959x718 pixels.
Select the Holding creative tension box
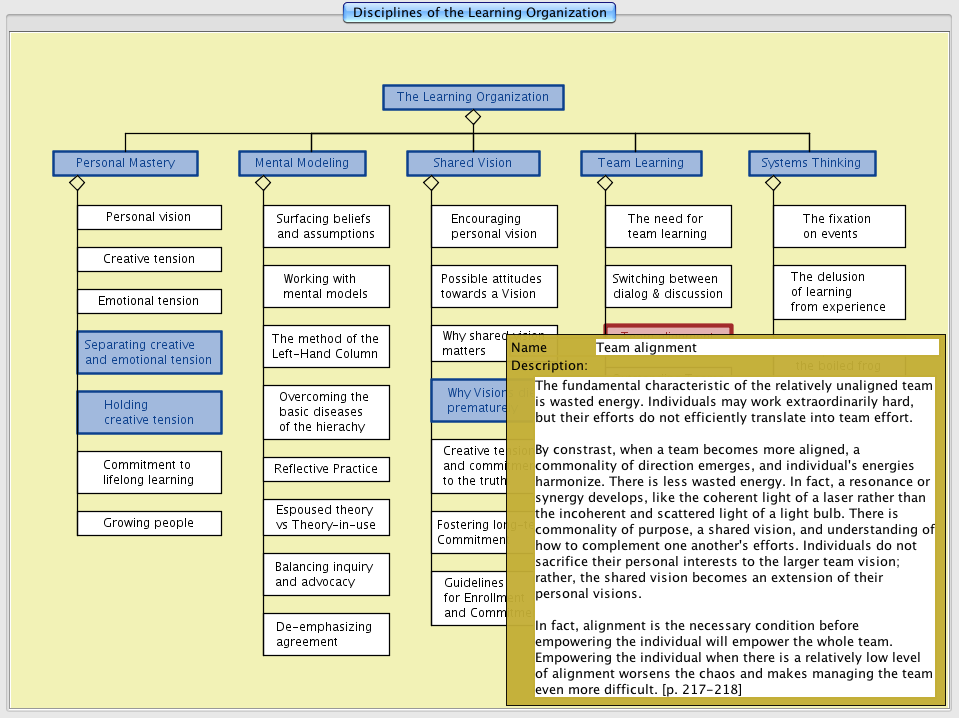tap(149, 412)
